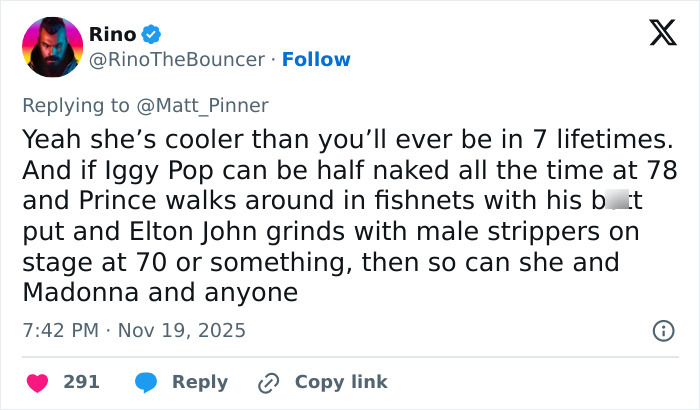The height and width of the screenshot is (410, 700).
Task: Click the X logo icon
Action: pyautogui.click(x=656, y=34)
